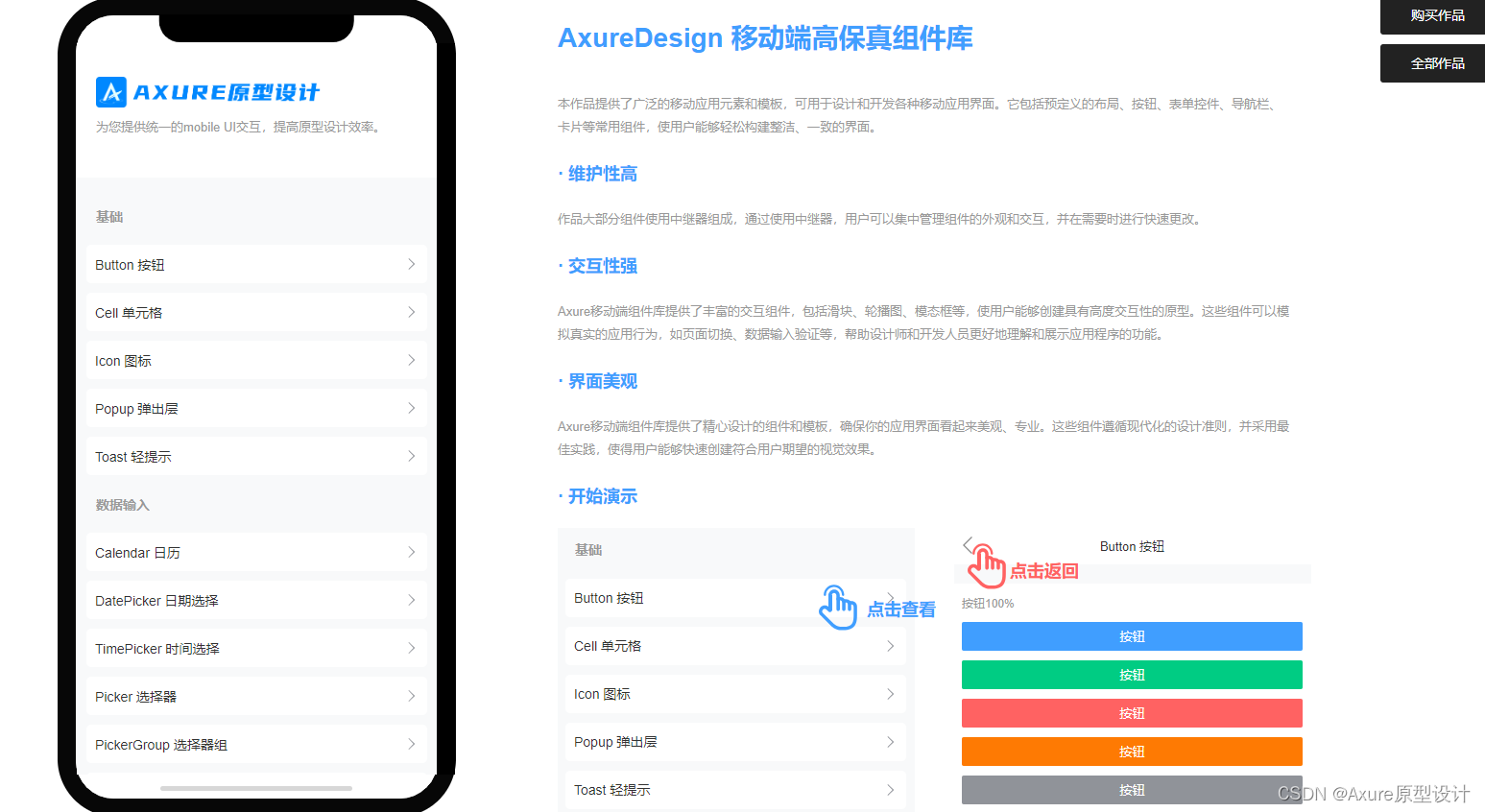This screenshot has width=1485, height=812.
Task: Open Popup 弹出层 row in demo list
Action: tap(735, 742)
